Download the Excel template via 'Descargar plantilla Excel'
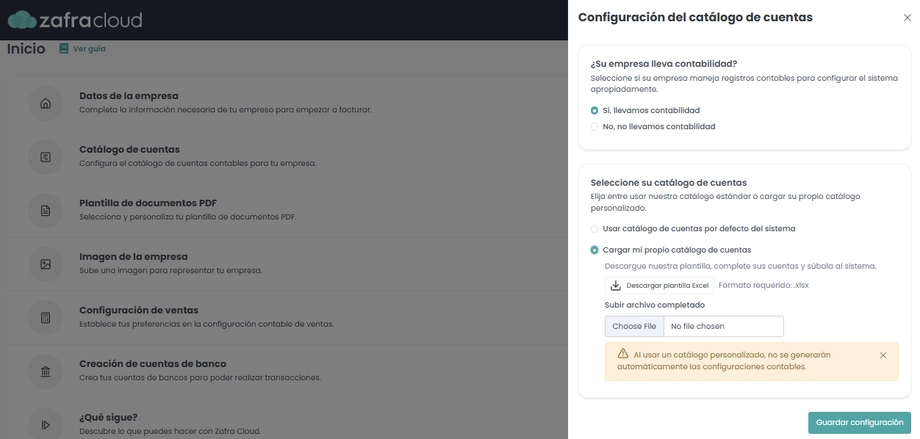 click(x=659, y=285)
